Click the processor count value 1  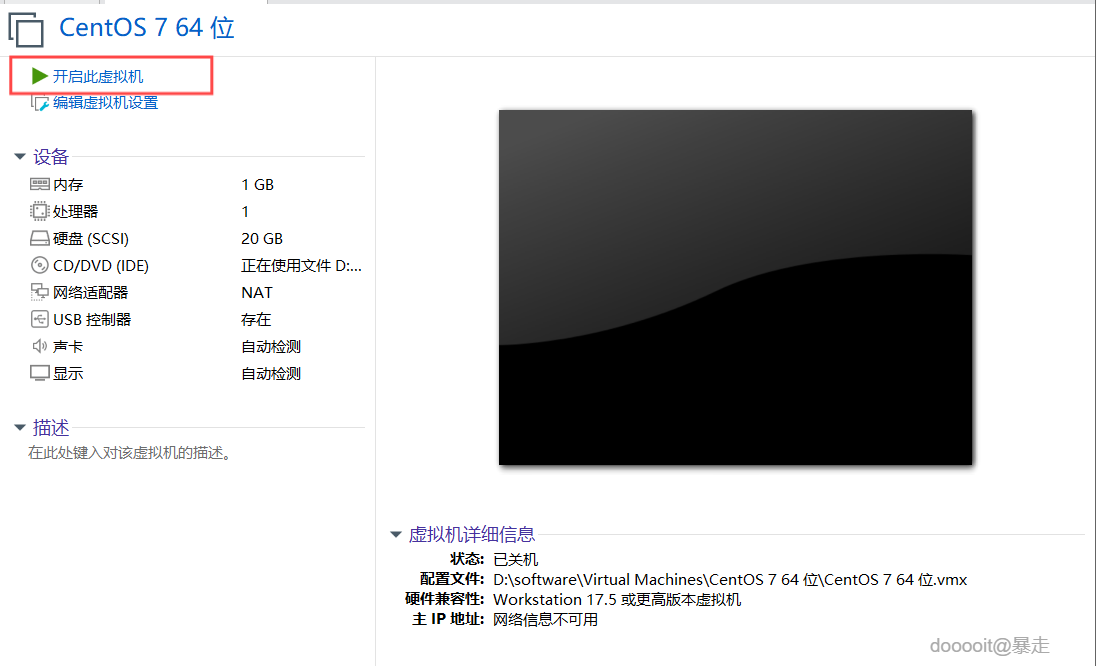point(245,211)
